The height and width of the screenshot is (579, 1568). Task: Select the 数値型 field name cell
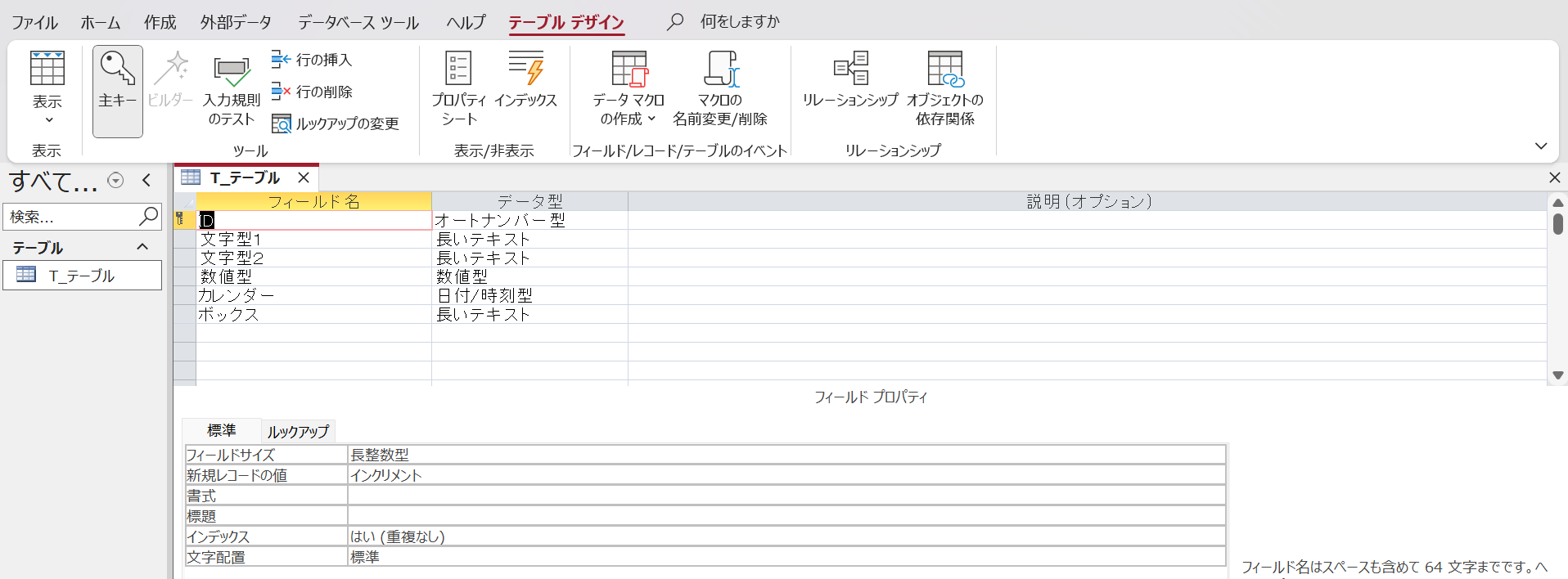pos(313,276)
